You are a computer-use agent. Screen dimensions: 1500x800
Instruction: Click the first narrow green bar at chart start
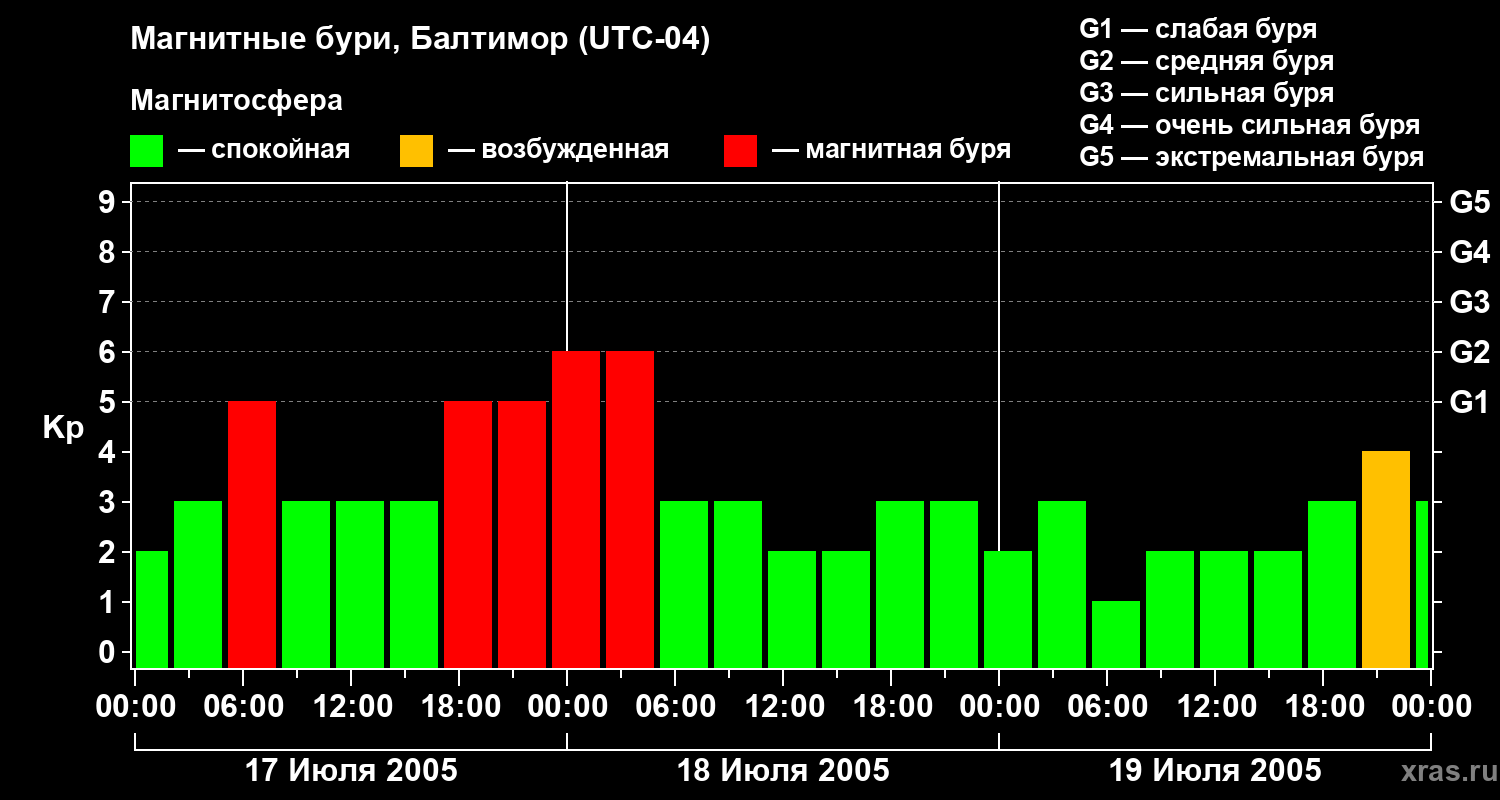[x=152, y=610]
